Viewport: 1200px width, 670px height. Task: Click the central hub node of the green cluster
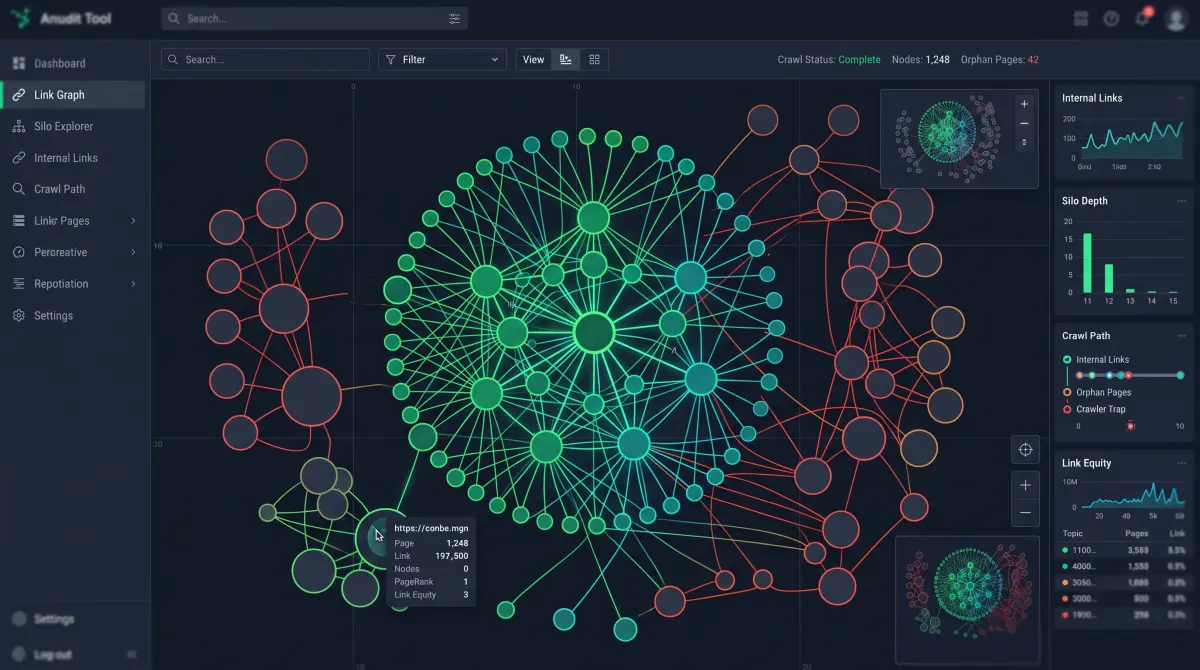pos(593,332)
